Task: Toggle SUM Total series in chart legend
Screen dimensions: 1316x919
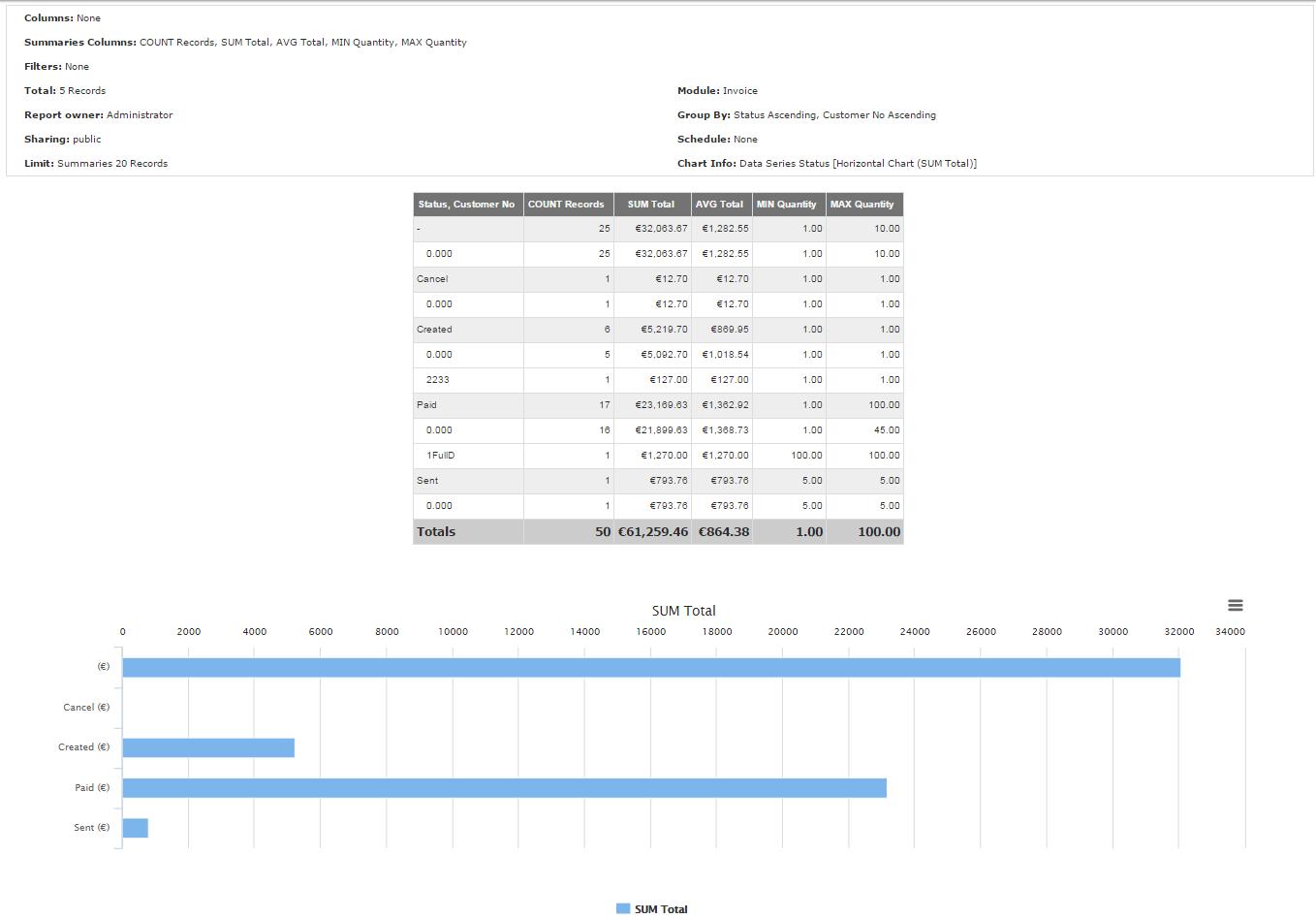Action: tap(661, 909)
